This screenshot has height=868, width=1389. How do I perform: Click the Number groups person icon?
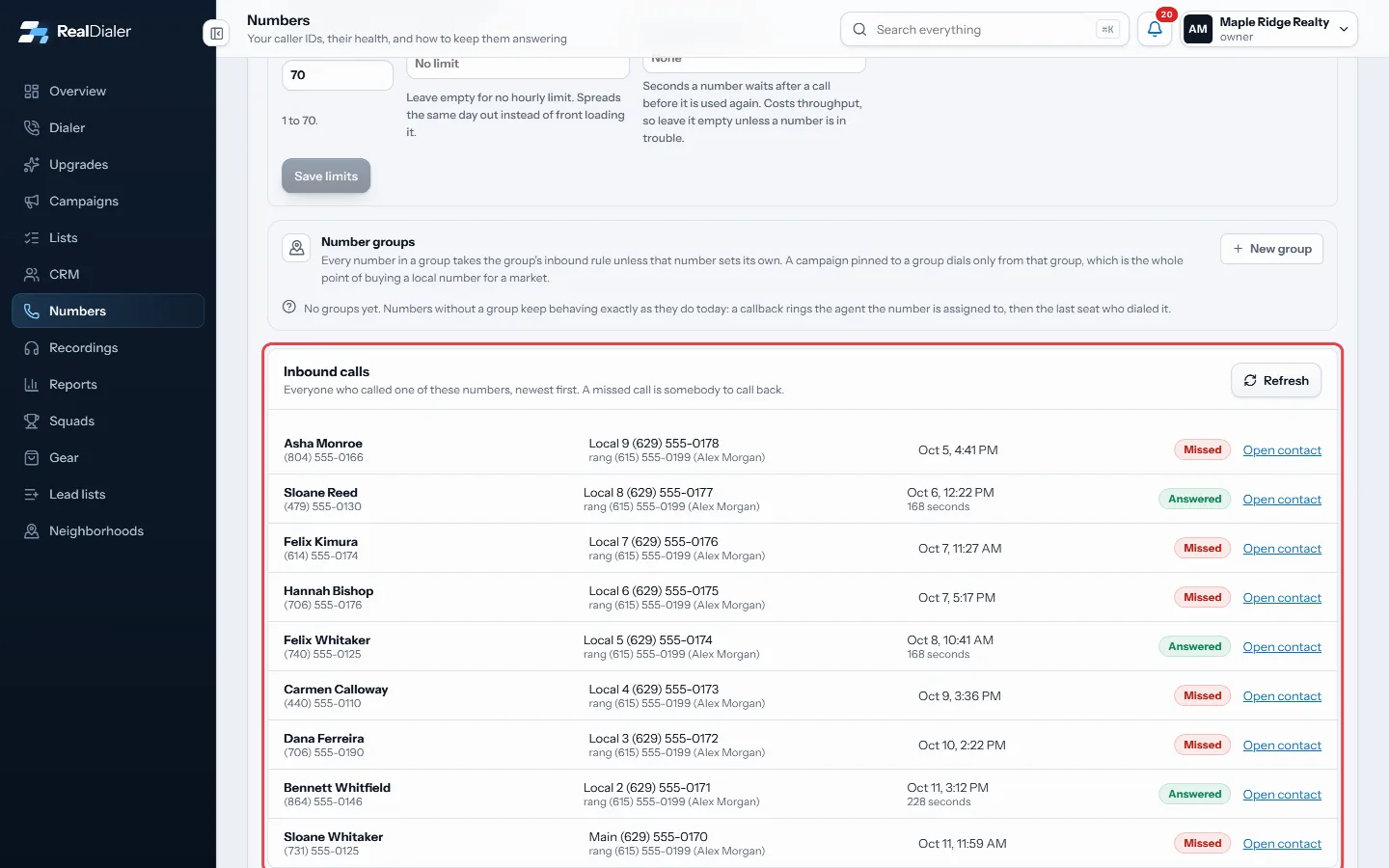[296, 248]
